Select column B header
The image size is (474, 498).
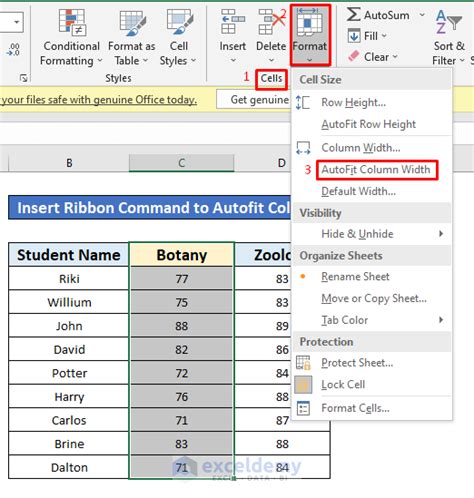tap(69, 163)
